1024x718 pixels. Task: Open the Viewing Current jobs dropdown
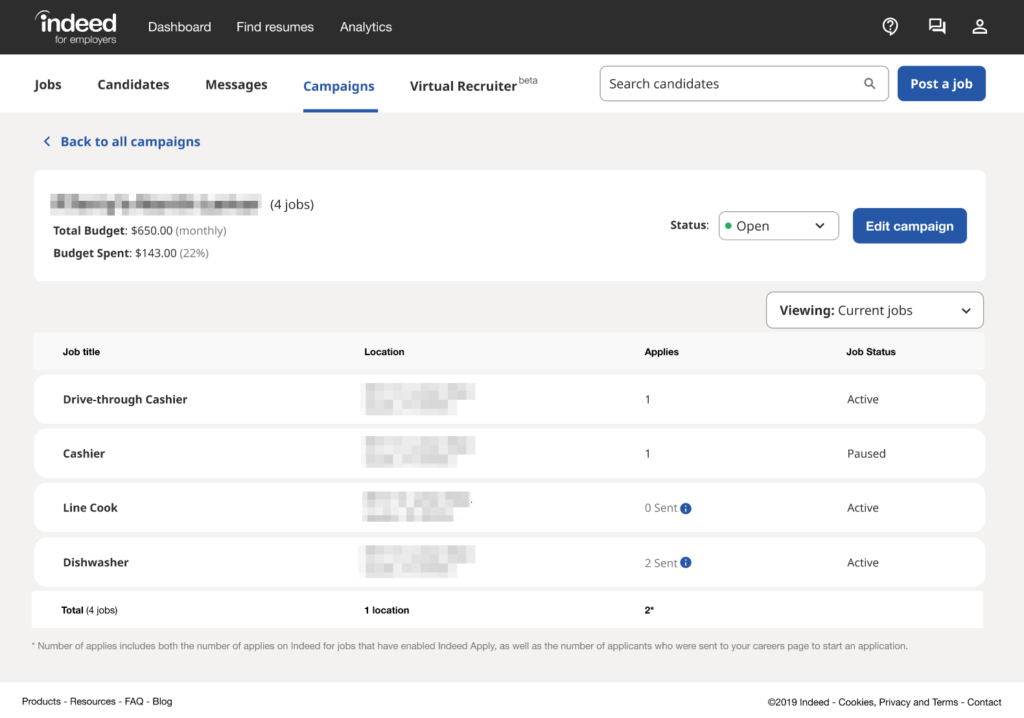(874, 310)
